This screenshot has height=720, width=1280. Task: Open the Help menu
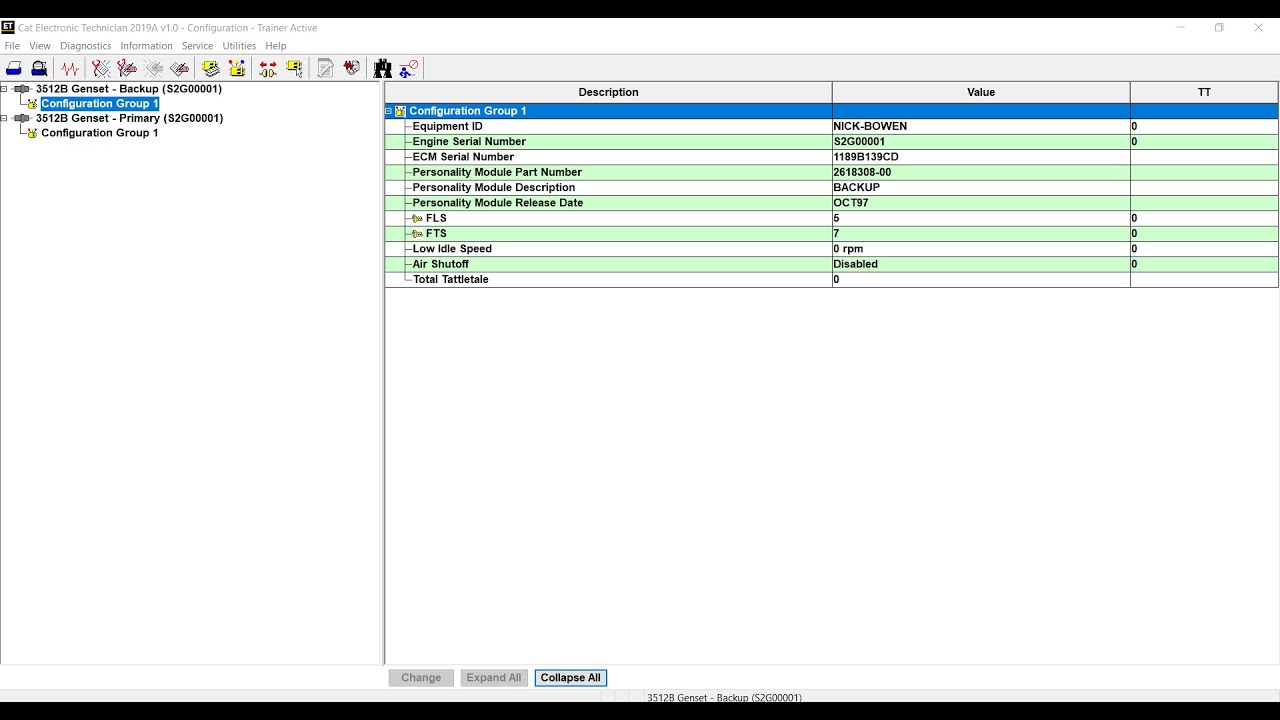[276, 46]
